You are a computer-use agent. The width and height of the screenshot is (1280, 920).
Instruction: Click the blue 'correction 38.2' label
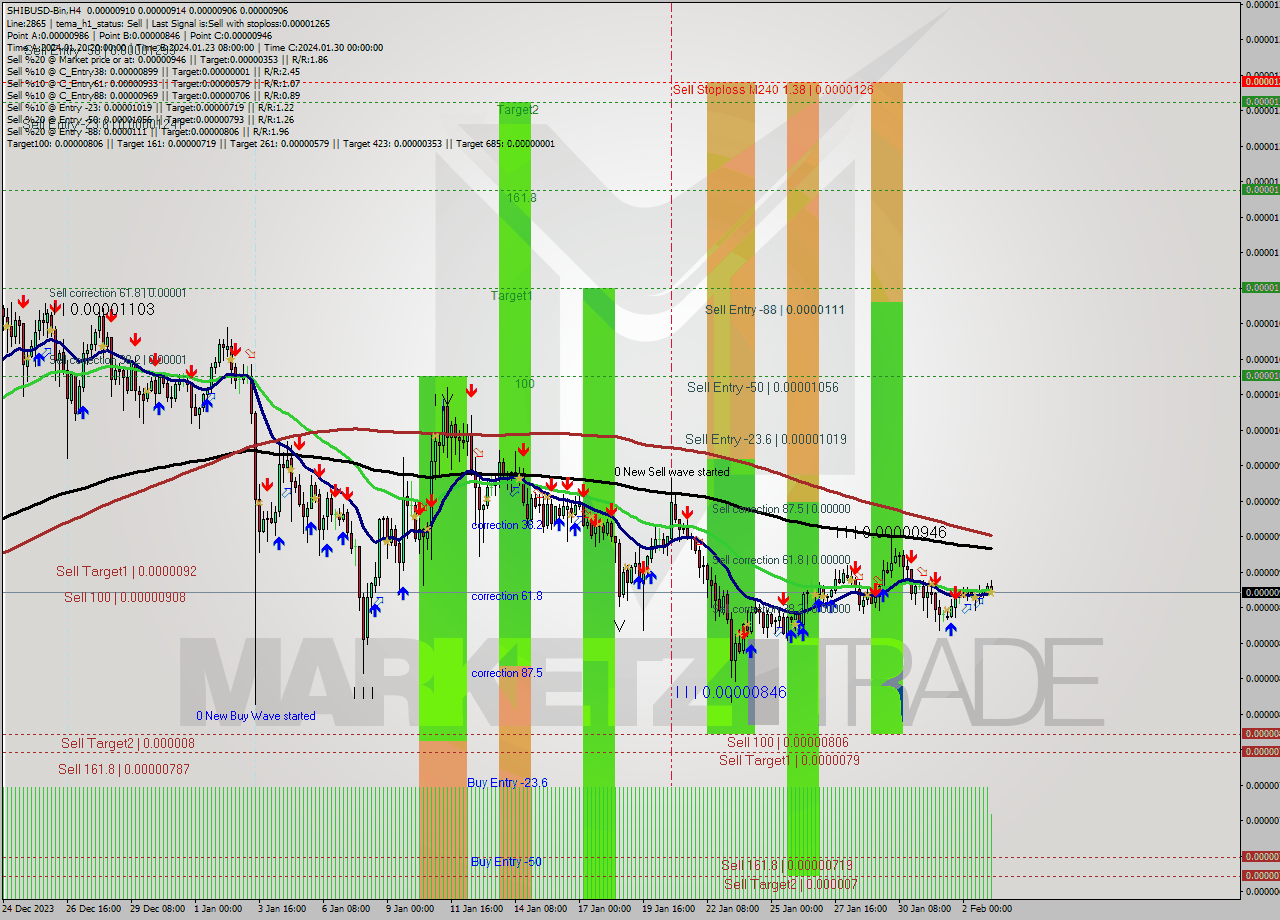[507, 525]
